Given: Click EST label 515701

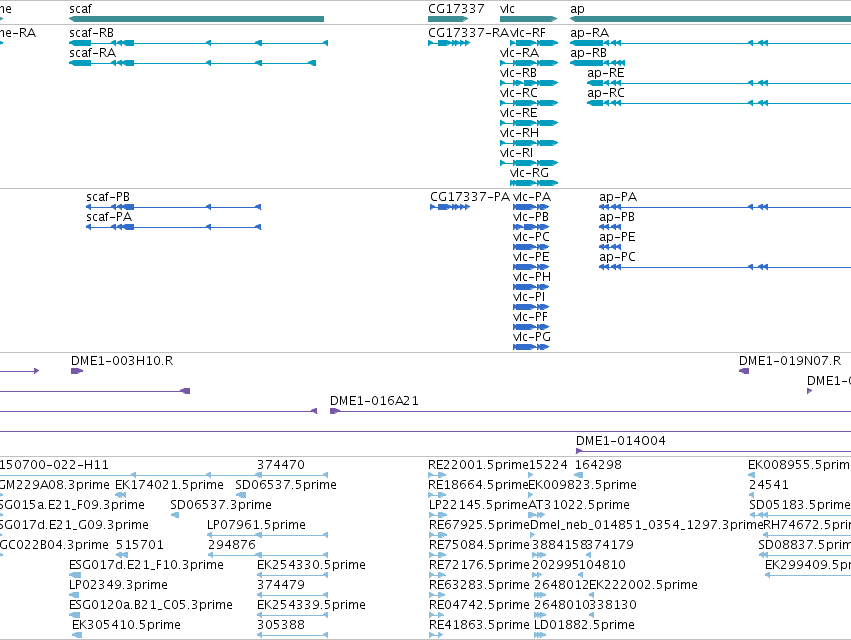Looking at the screenshot, I should [x=139, y=544].
